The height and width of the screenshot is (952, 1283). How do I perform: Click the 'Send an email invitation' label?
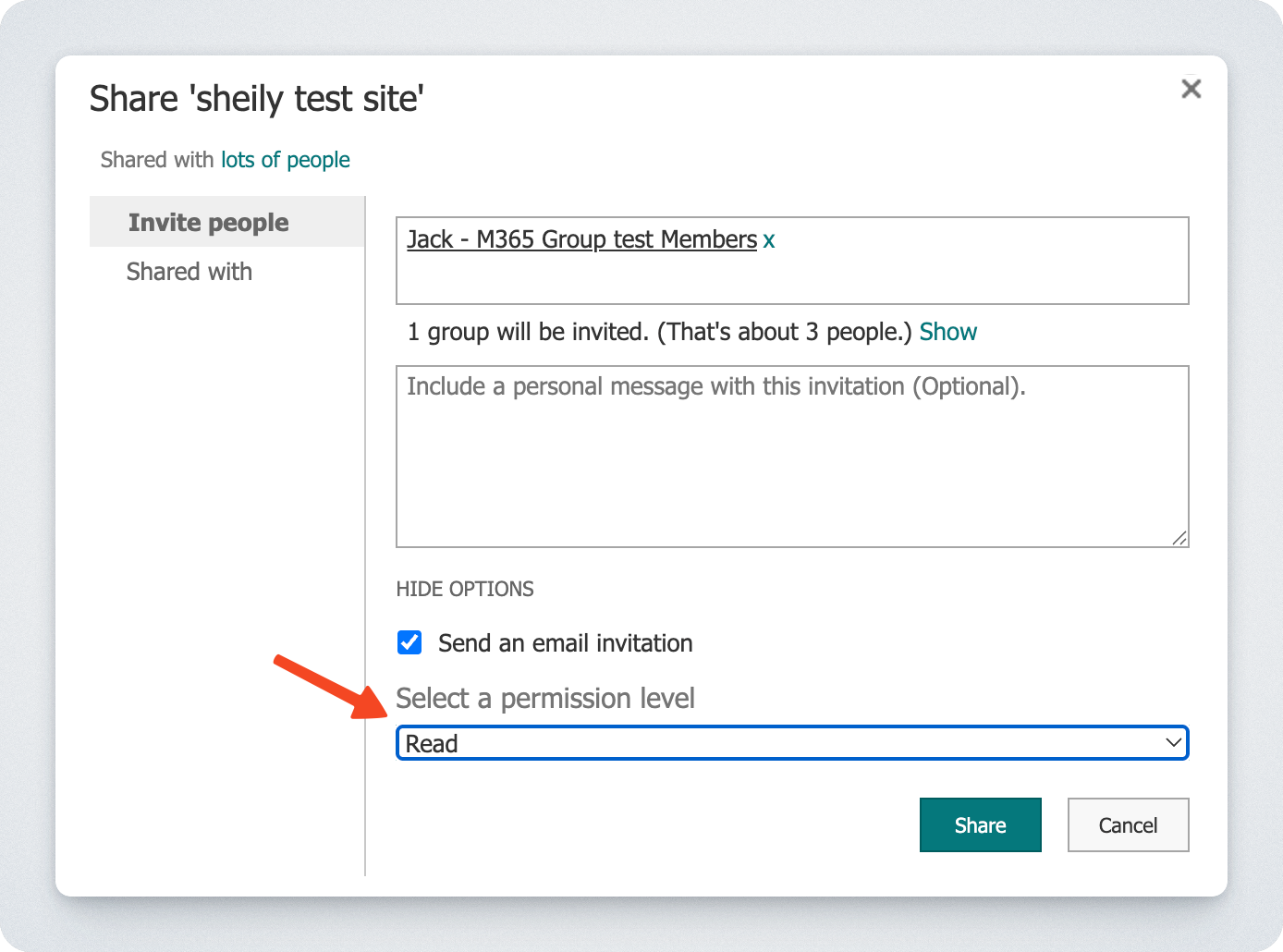click(x=565, y=643)
